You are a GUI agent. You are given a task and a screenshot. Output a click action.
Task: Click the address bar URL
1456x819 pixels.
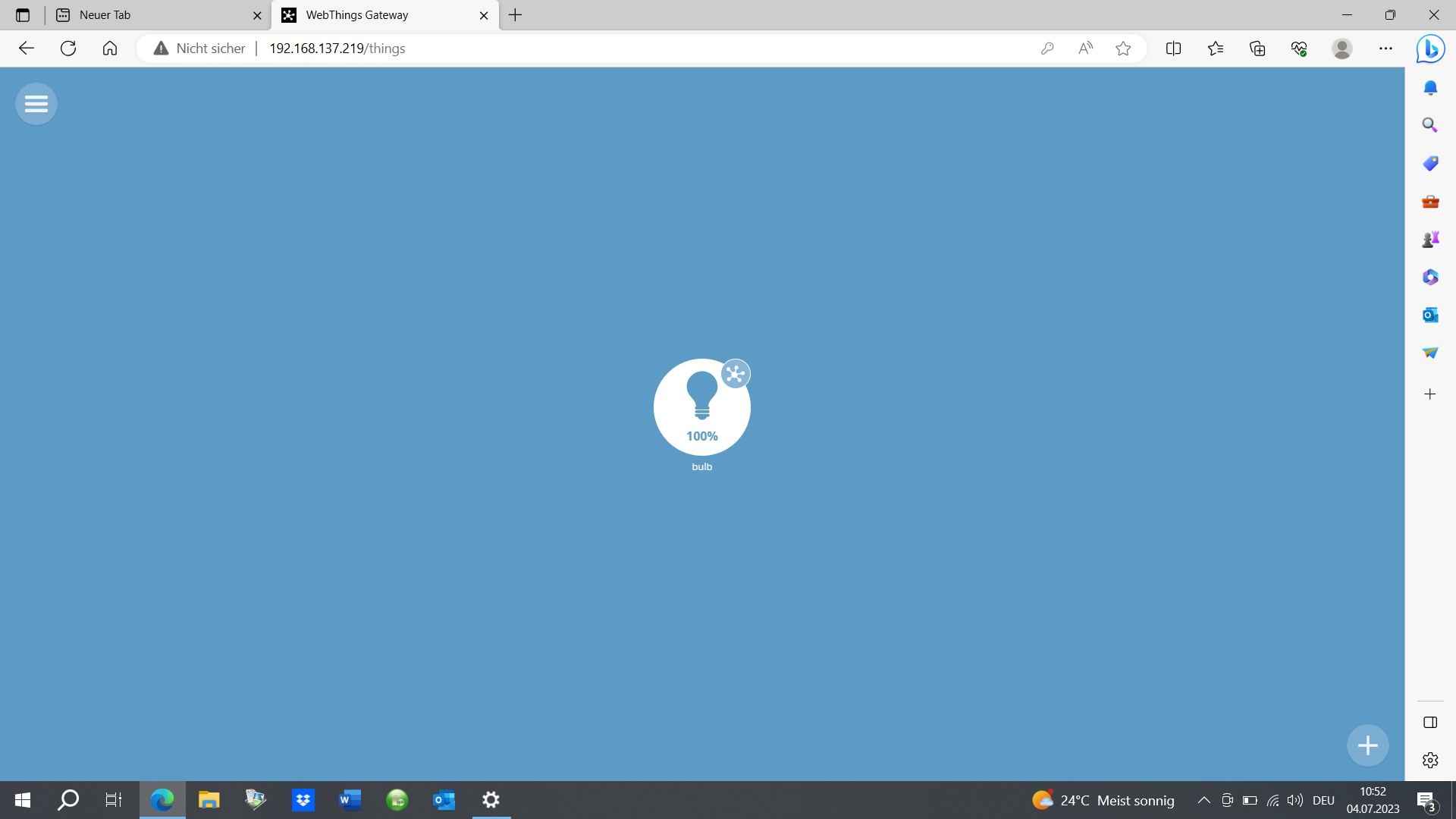(x=337, y=49)
